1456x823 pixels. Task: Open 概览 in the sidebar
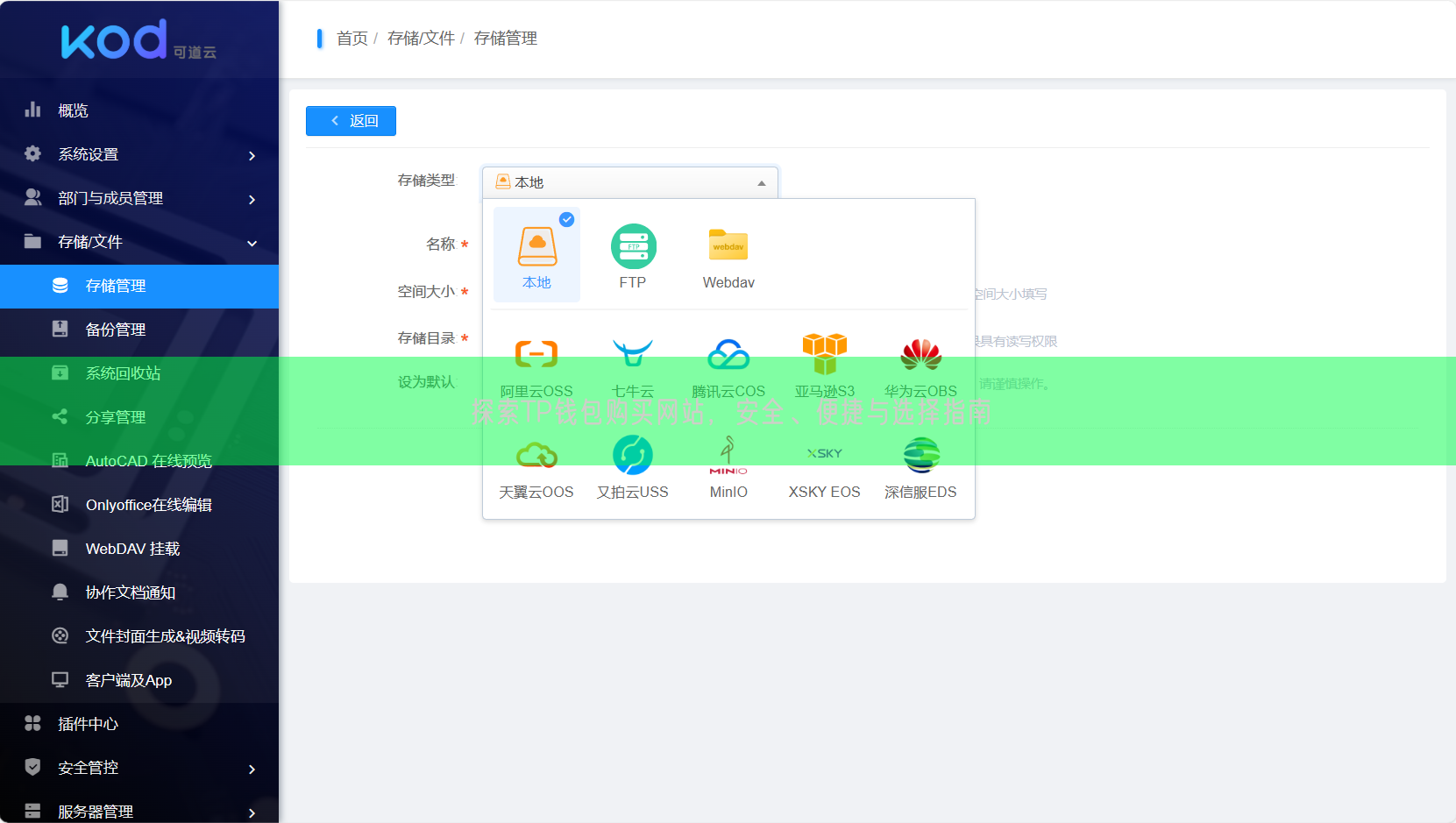139,110
